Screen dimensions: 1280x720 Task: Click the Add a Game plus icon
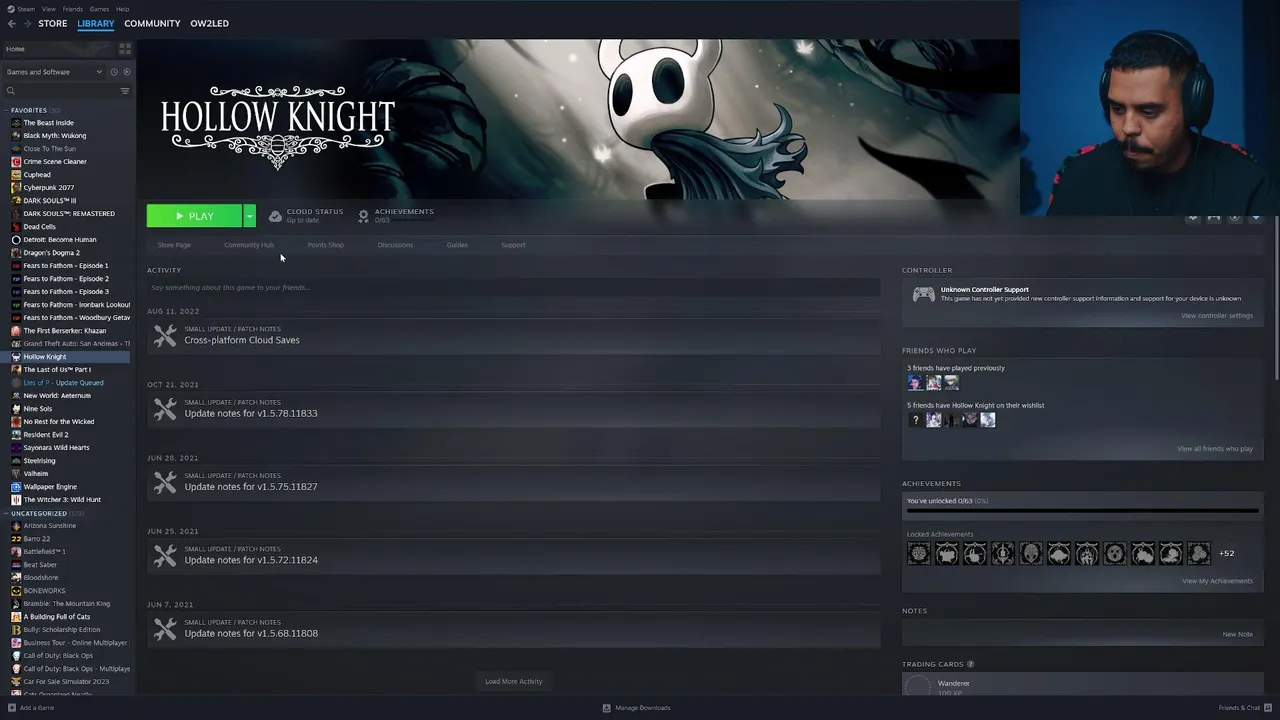click(12, 708)
